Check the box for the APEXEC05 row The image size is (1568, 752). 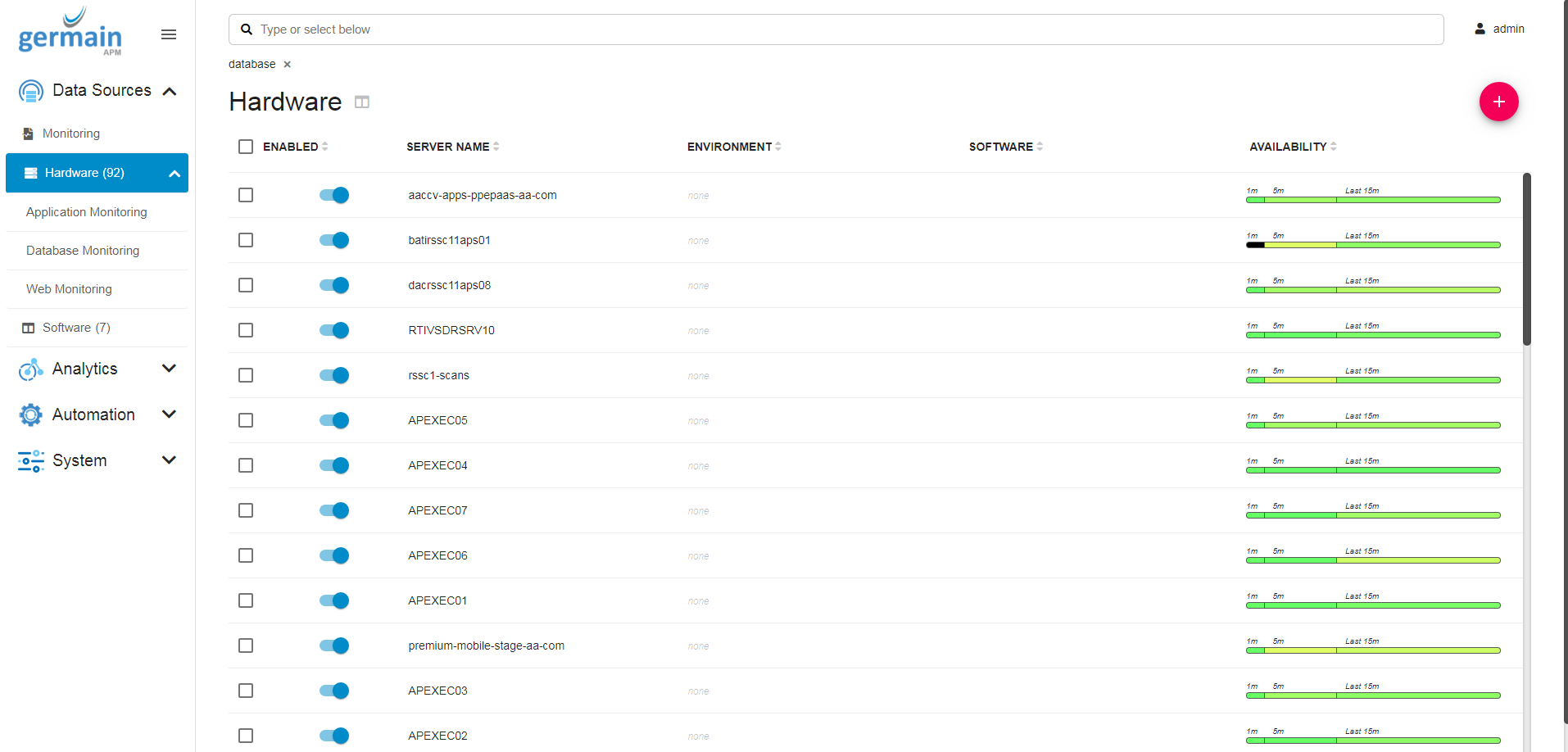[246, 420]
